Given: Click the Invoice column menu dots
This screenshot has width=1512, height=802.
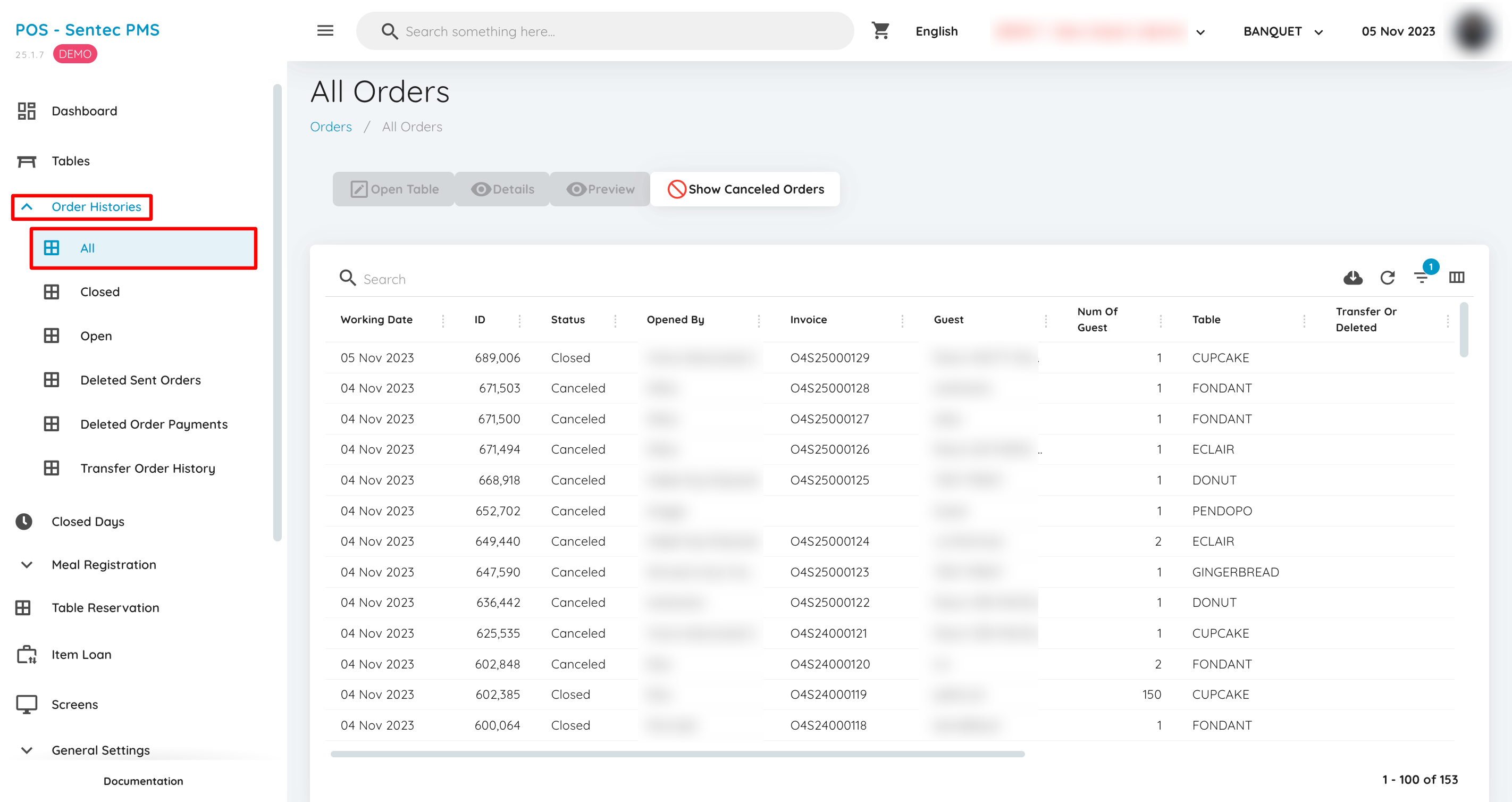Looking at the screenshot, I should coord(902,320).
